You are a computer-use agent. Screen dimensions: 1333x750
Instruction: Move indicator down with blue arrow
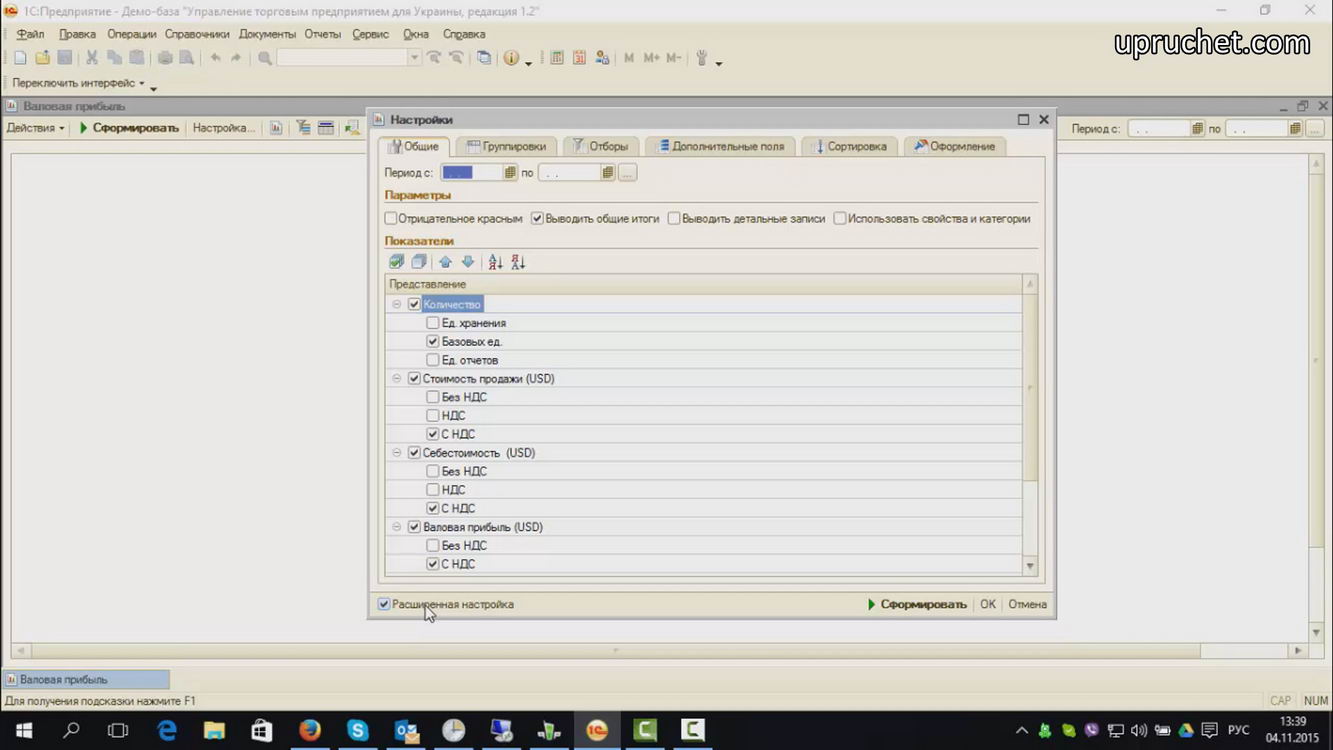point(468,262)
